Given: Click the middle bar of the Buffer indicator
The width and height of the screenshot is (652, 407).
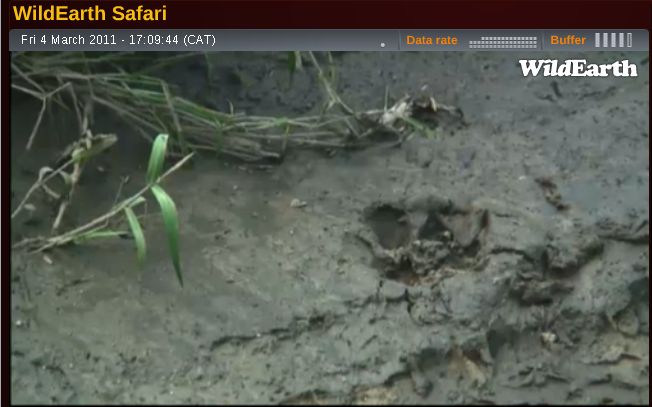Looking at the screenshot, I should 614,40.
